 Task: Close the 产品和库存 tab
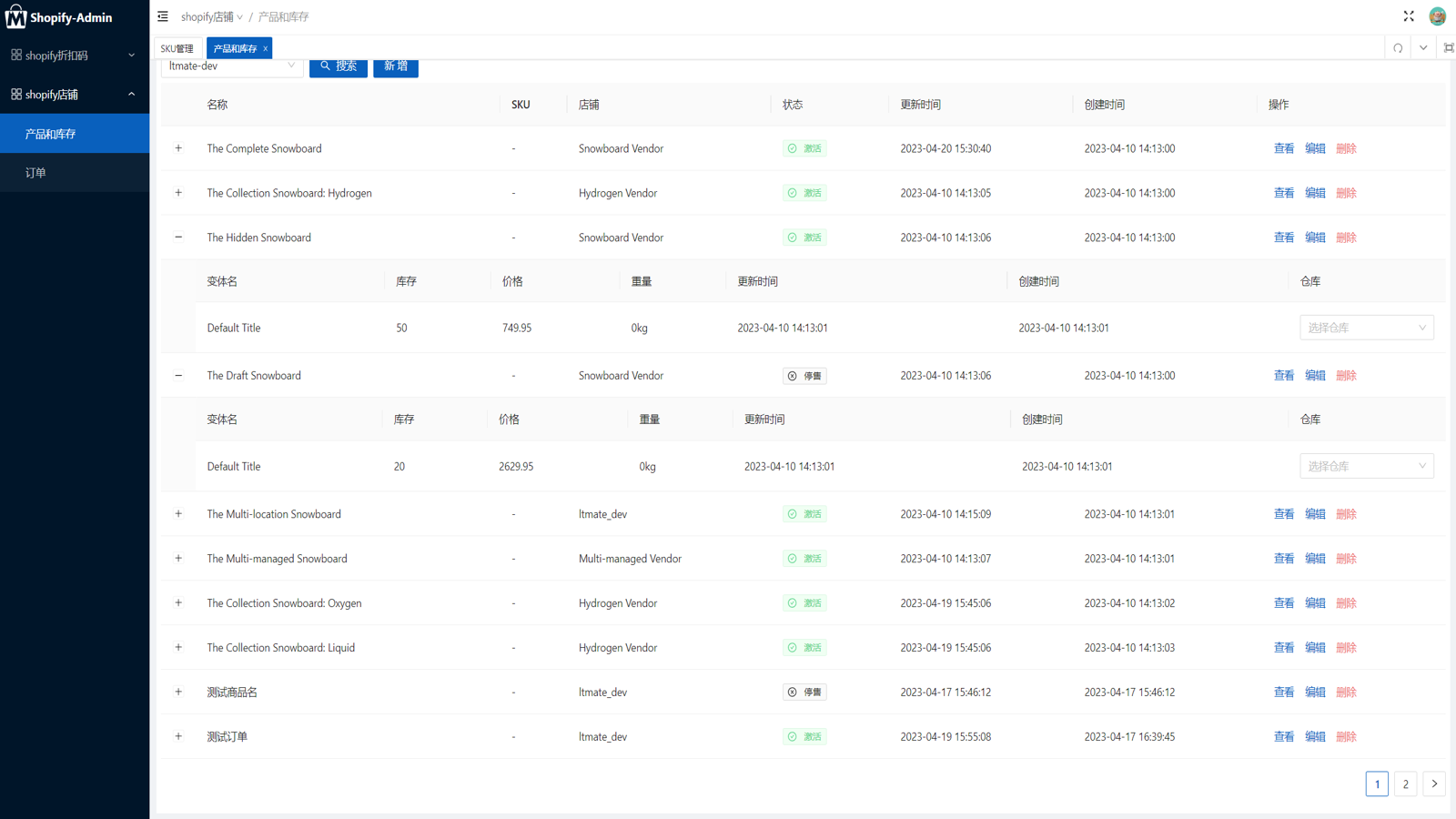[x=266, y=49]
